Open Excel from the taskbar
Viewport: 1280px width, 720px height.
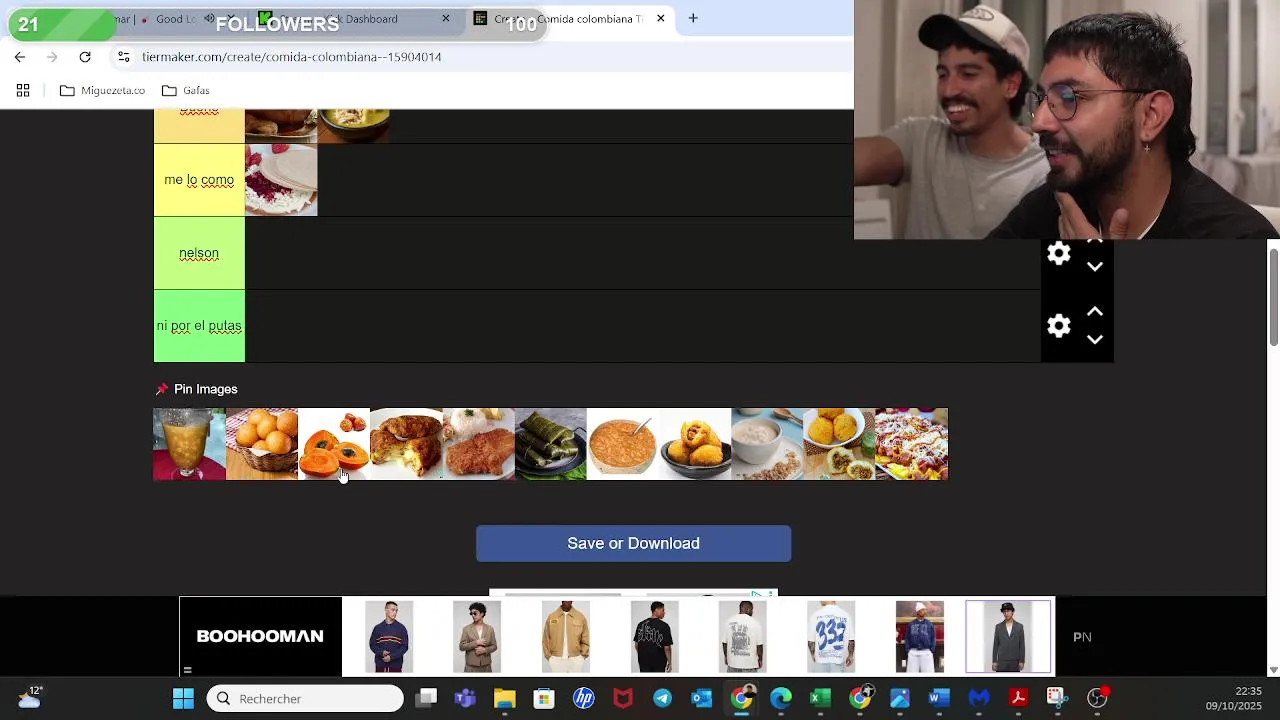pos(820,698)
